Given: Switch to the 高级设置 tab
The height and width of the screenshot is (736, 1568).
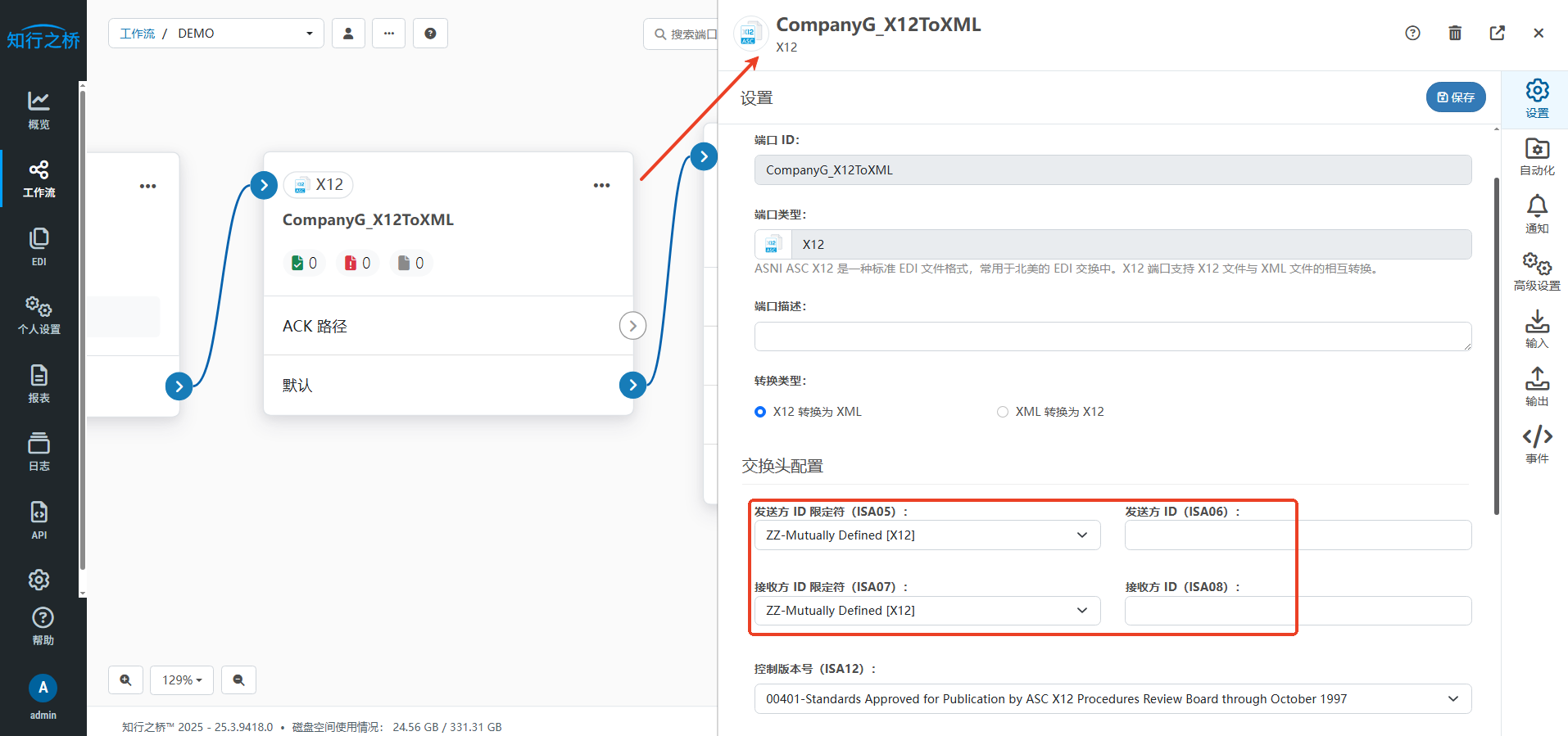Looking at the screenshot, I should [1537, 272].
